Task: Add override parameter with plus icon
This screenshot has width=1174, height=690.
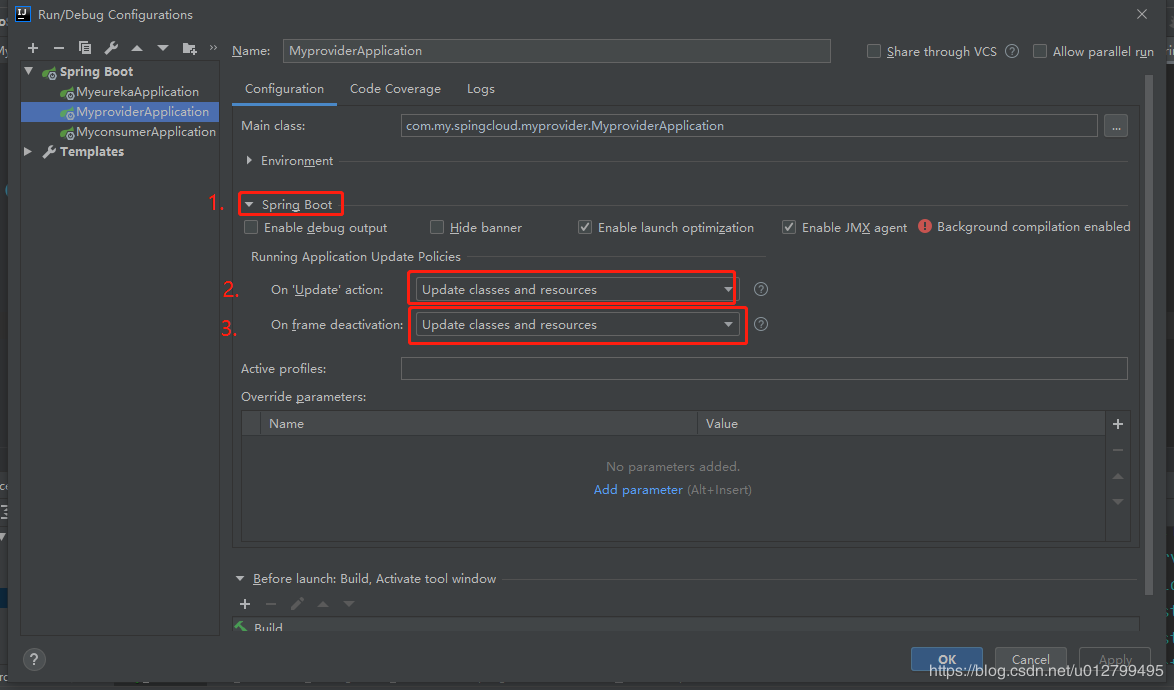Action: [1118, 424]
